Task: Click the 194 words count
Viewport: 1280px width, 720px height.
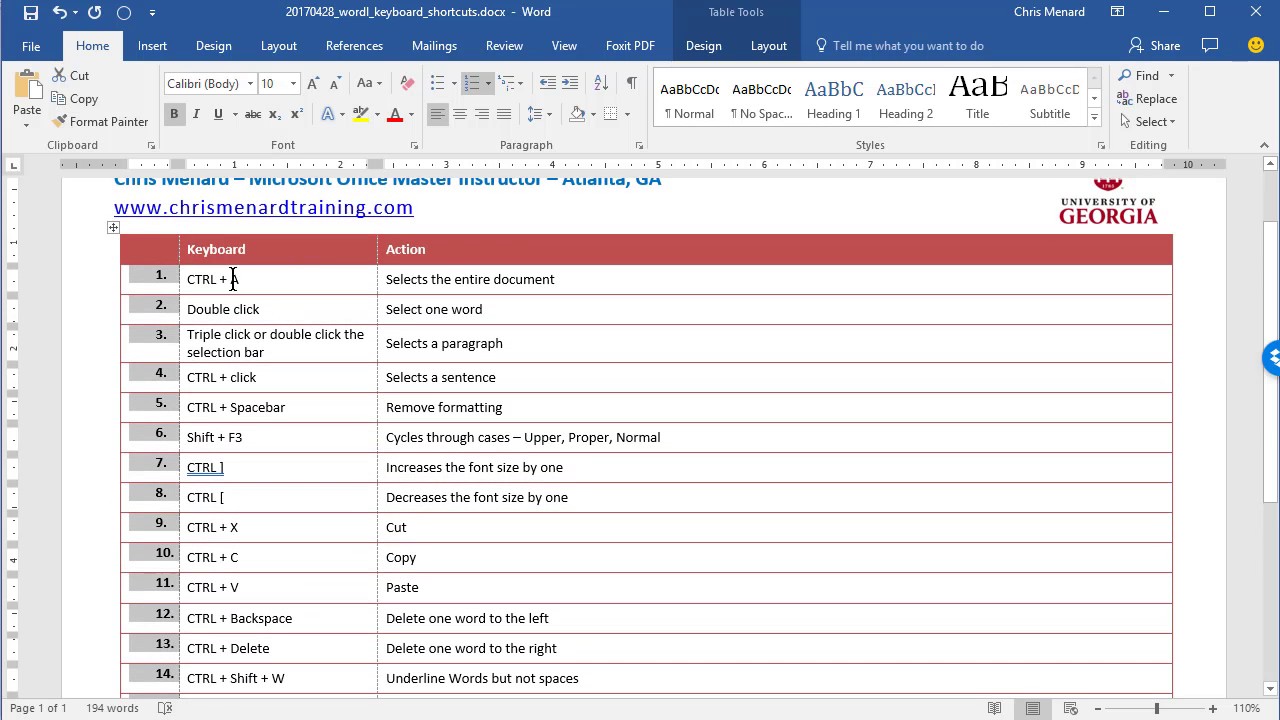Action: [x=112, y=708]
